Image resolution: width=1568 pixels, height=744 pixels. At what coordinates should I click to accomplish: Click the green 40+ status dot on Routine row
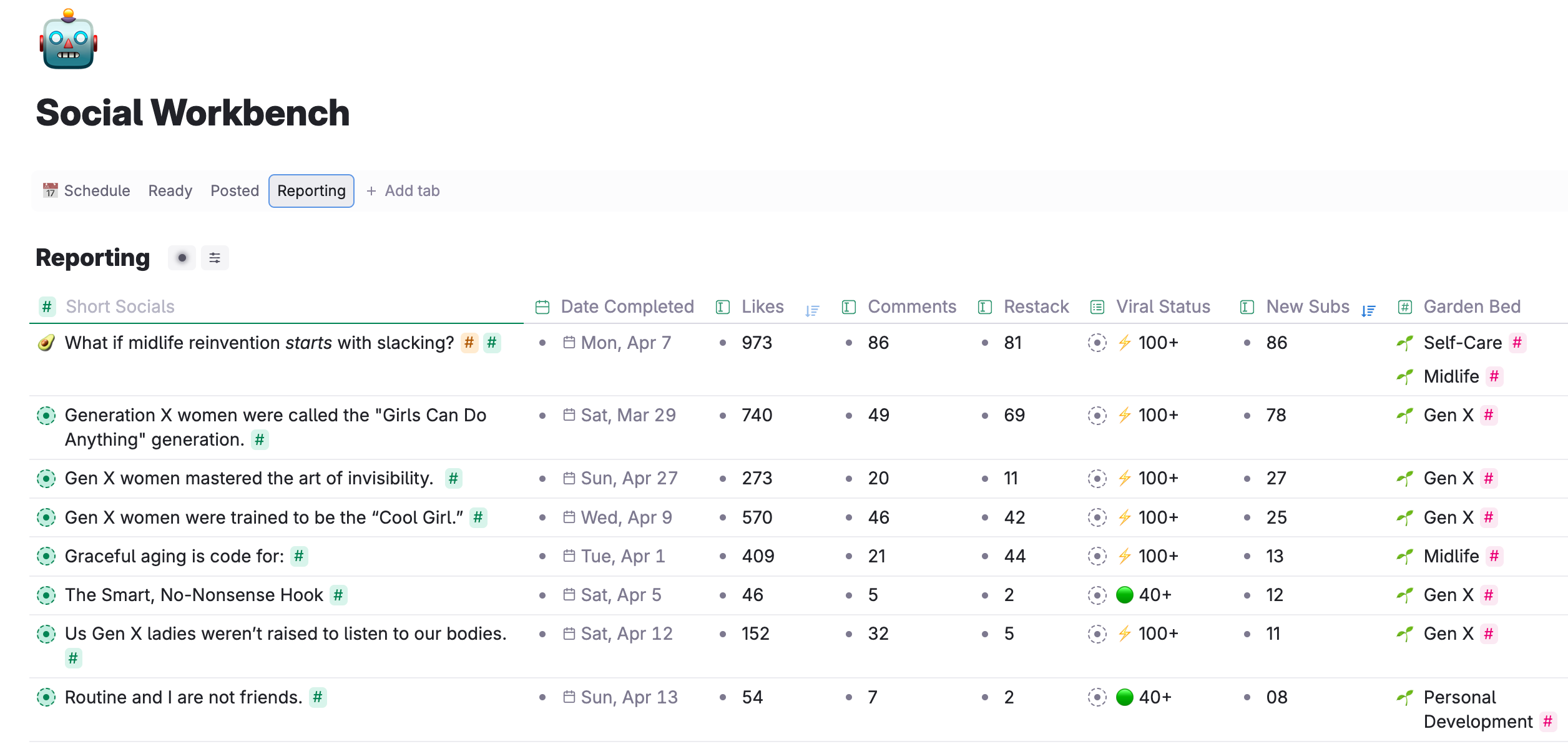click(1124, 697)
